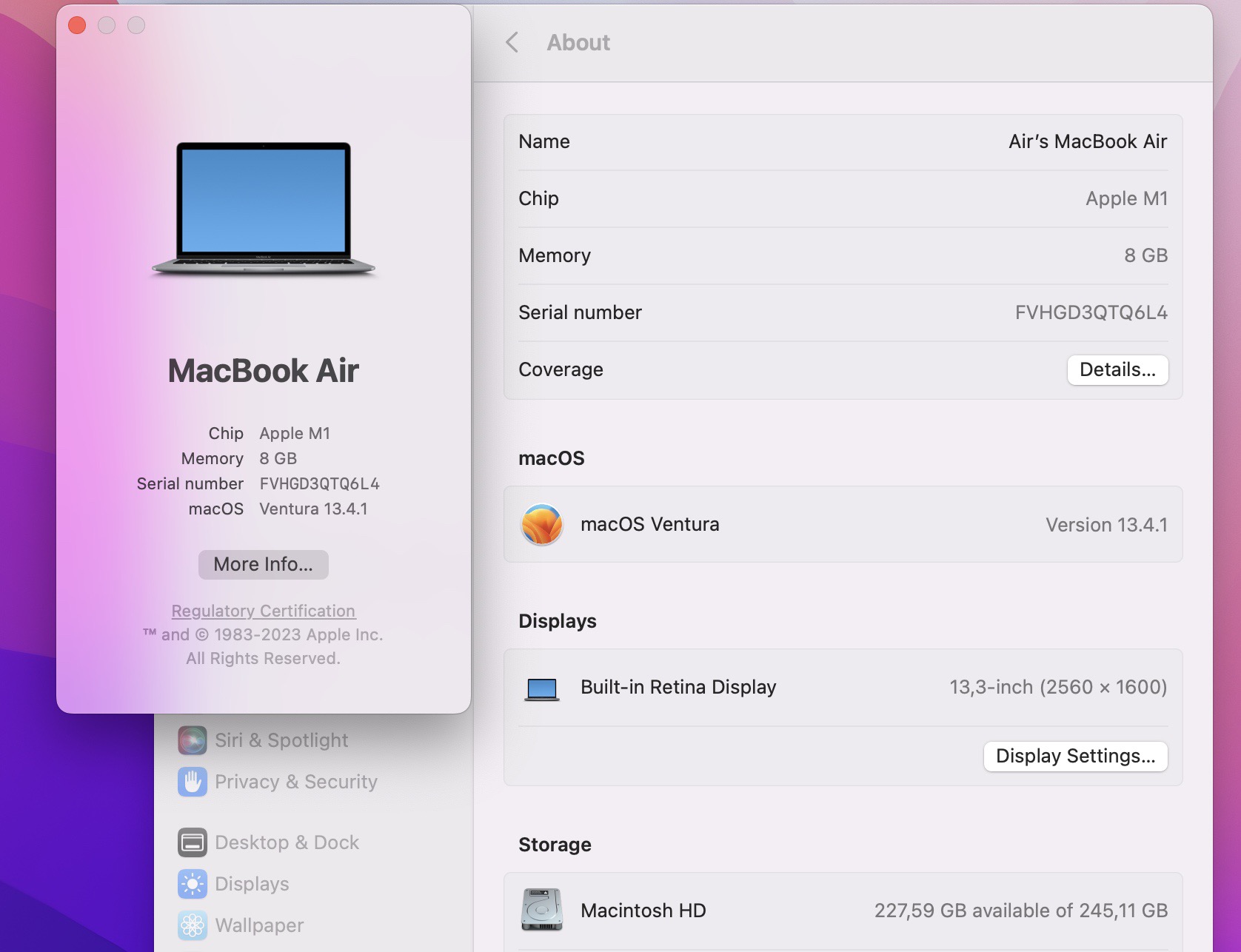Click 'Macintosh HD' label
Viewport: 1241px width, 952px height.
[x=643, y=911]
